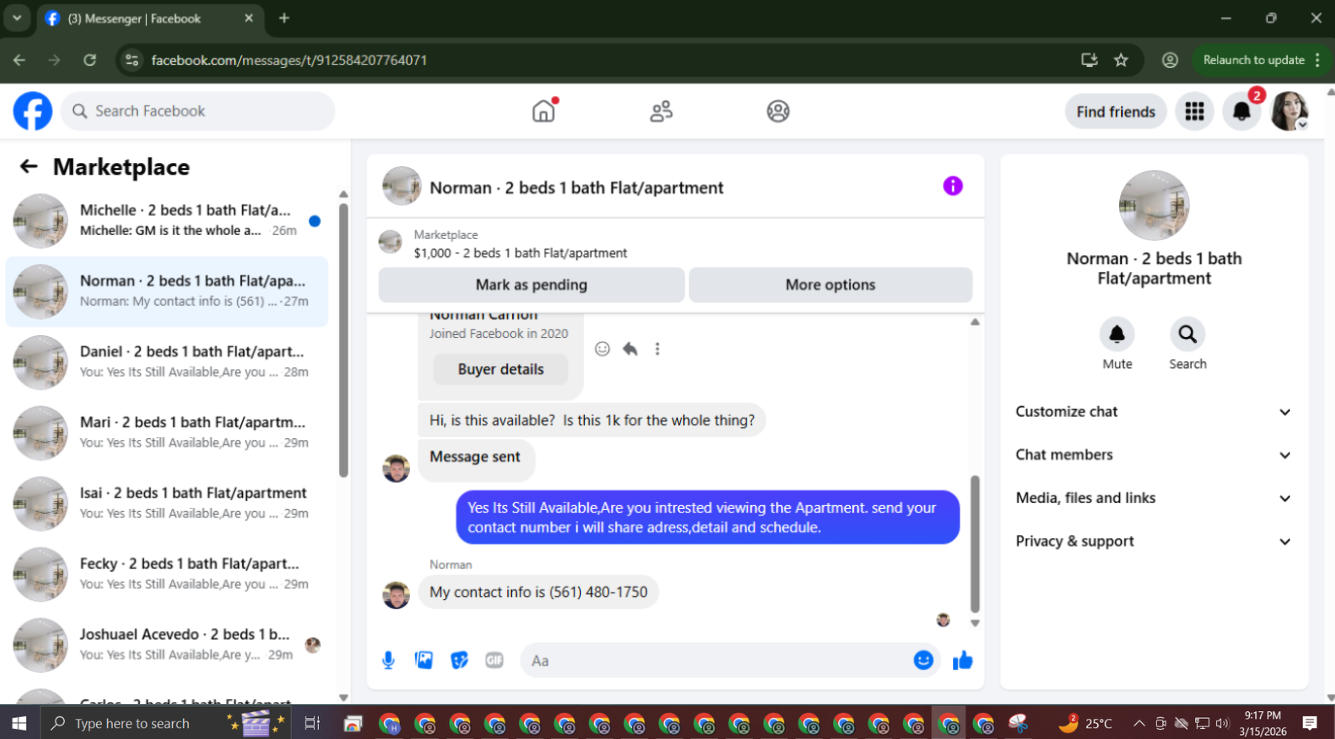Choose a sticker icon
The image size is (1335, 739).
pos(459,660)
